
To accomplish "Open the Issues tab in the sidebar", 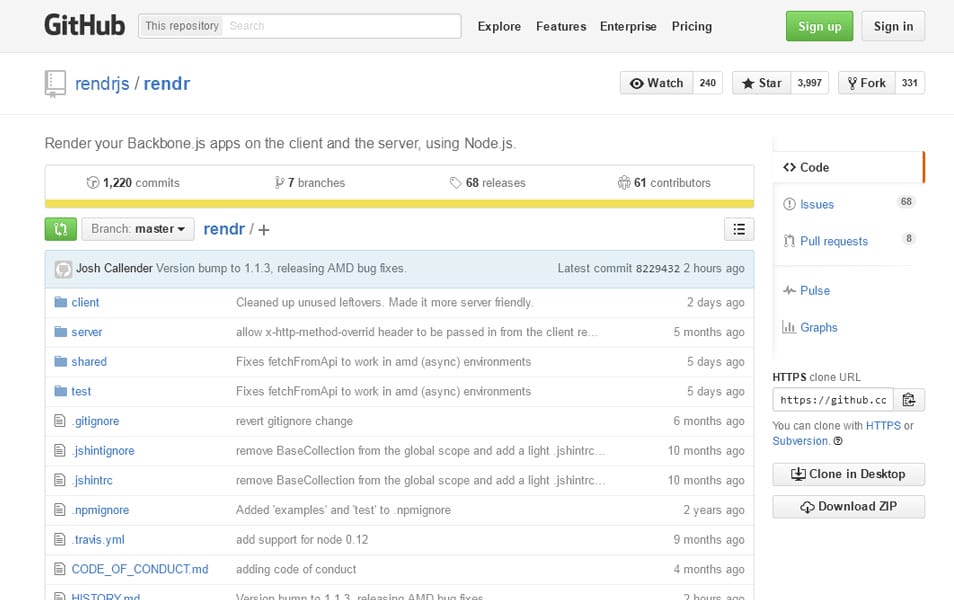I will [x=816, y=204].
